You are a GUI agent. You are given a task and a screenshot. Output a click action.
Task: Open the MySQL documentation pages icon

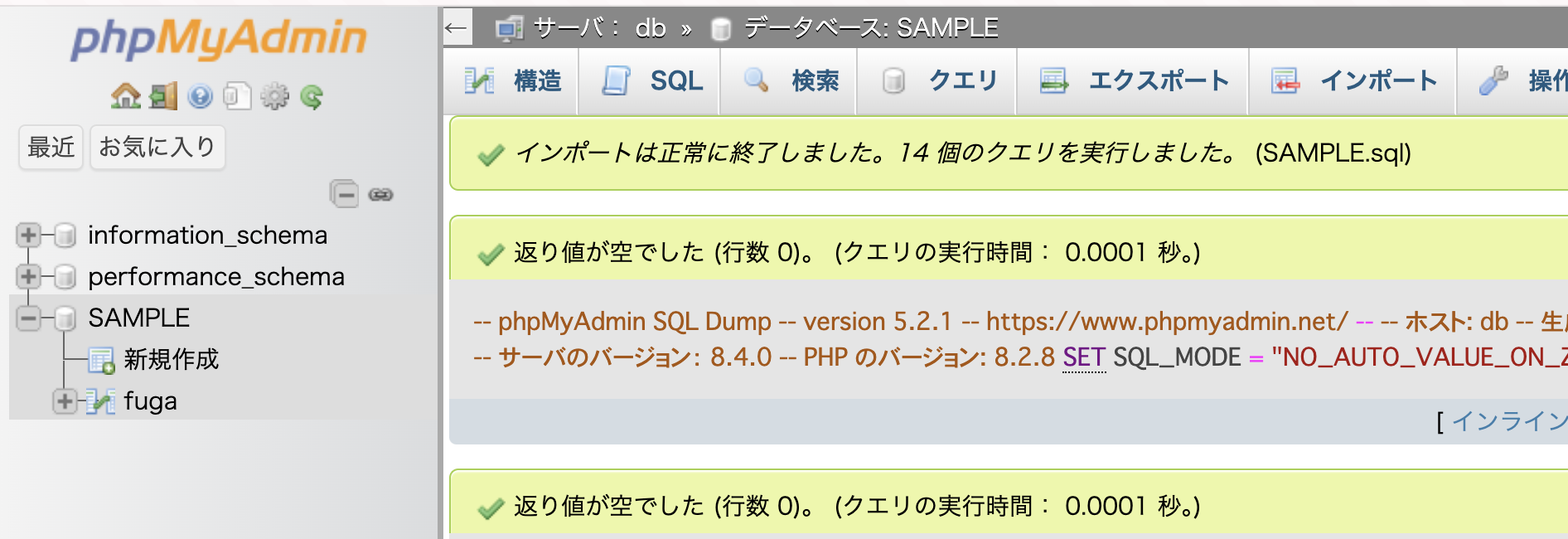pyautogui.click(x=237, y=97)
